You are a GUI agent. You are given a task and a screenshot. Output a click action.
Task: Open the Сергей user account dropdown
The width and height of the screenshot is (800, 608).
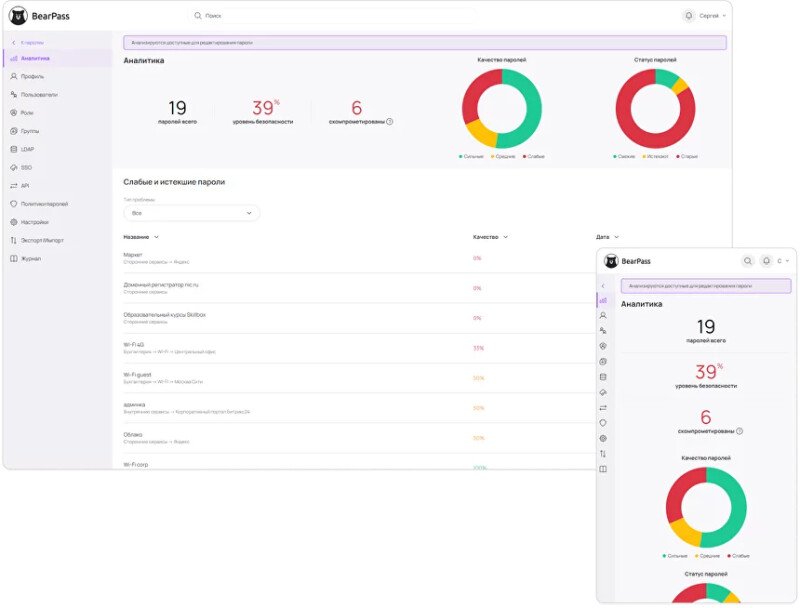711,16
